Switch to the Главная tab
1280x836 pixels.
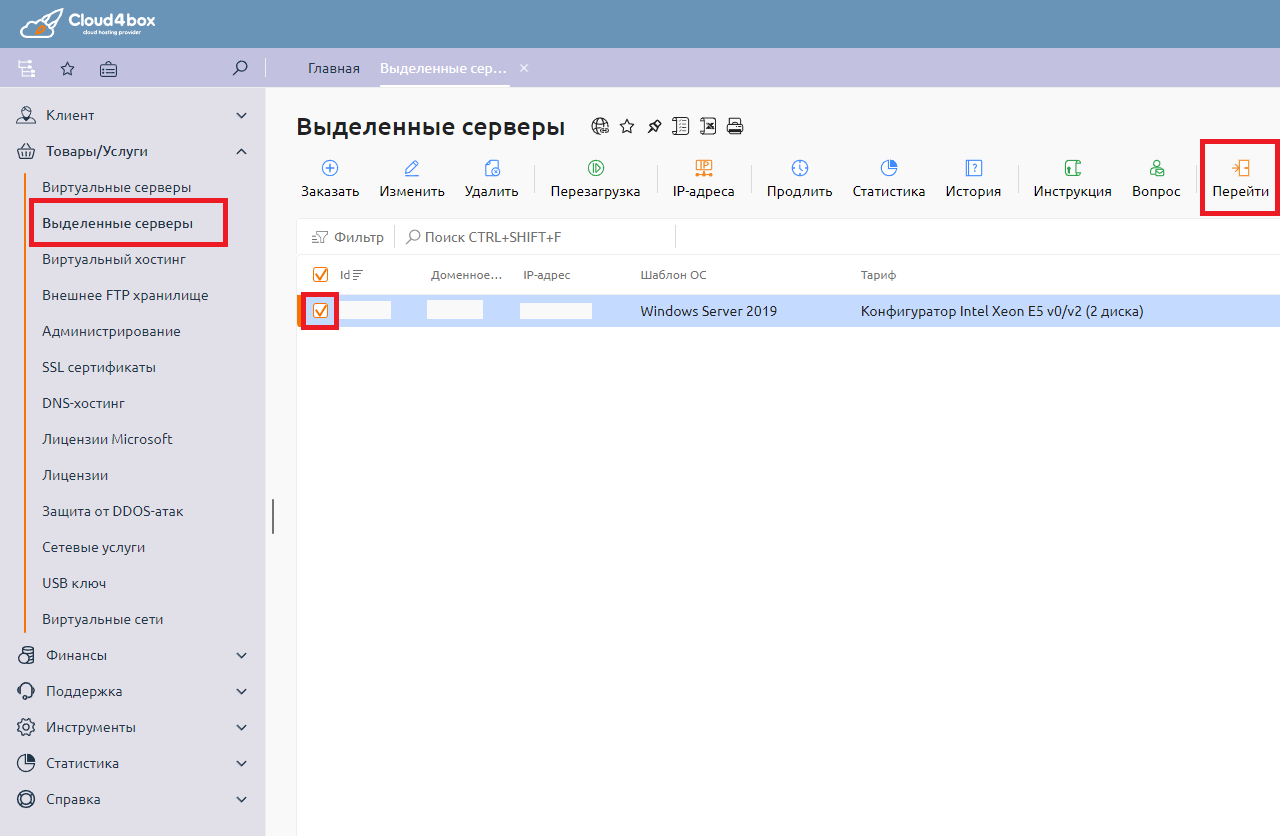pos(333,69)
